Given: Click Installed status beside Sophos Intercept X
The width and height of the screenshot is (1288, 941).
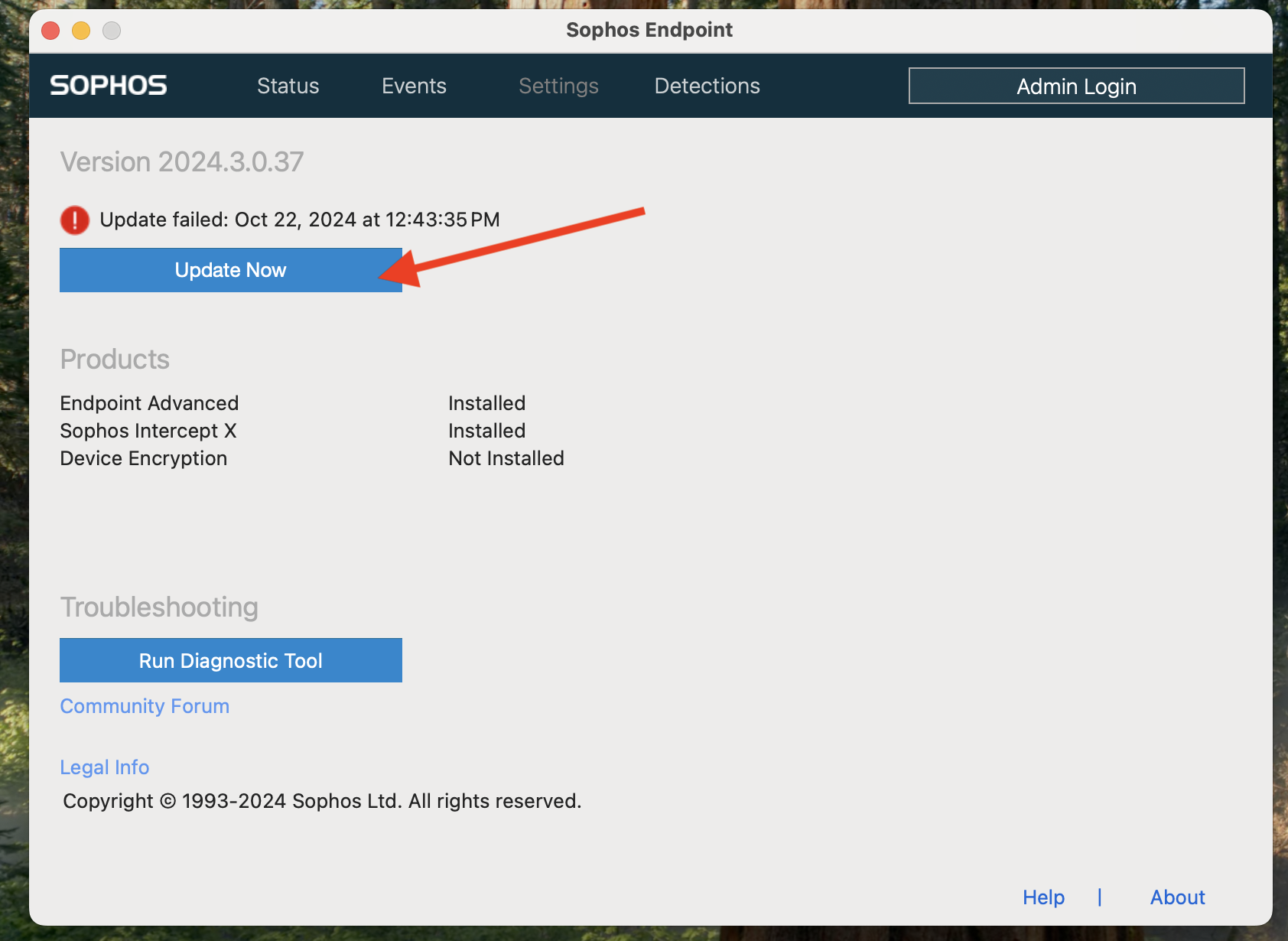Looking at the screenshot, I should click(x=486, y=431).
